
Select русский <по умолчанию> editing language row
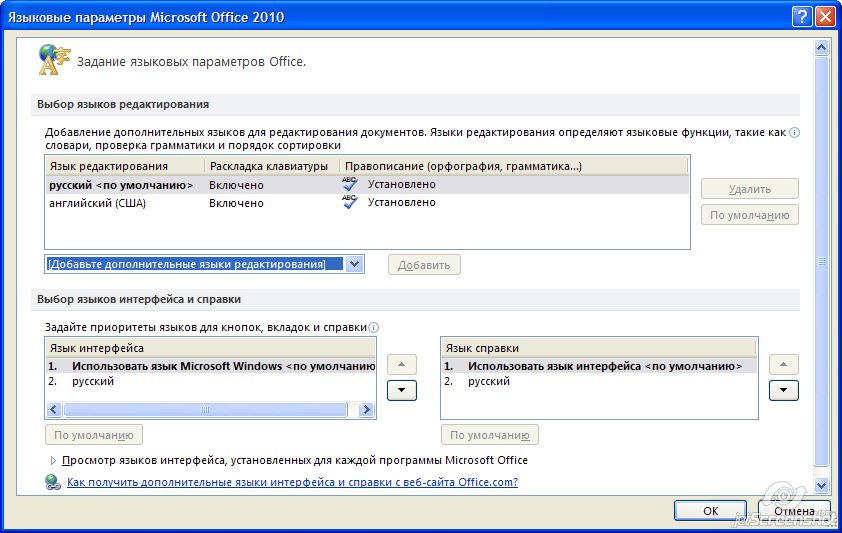click(367, 185)
